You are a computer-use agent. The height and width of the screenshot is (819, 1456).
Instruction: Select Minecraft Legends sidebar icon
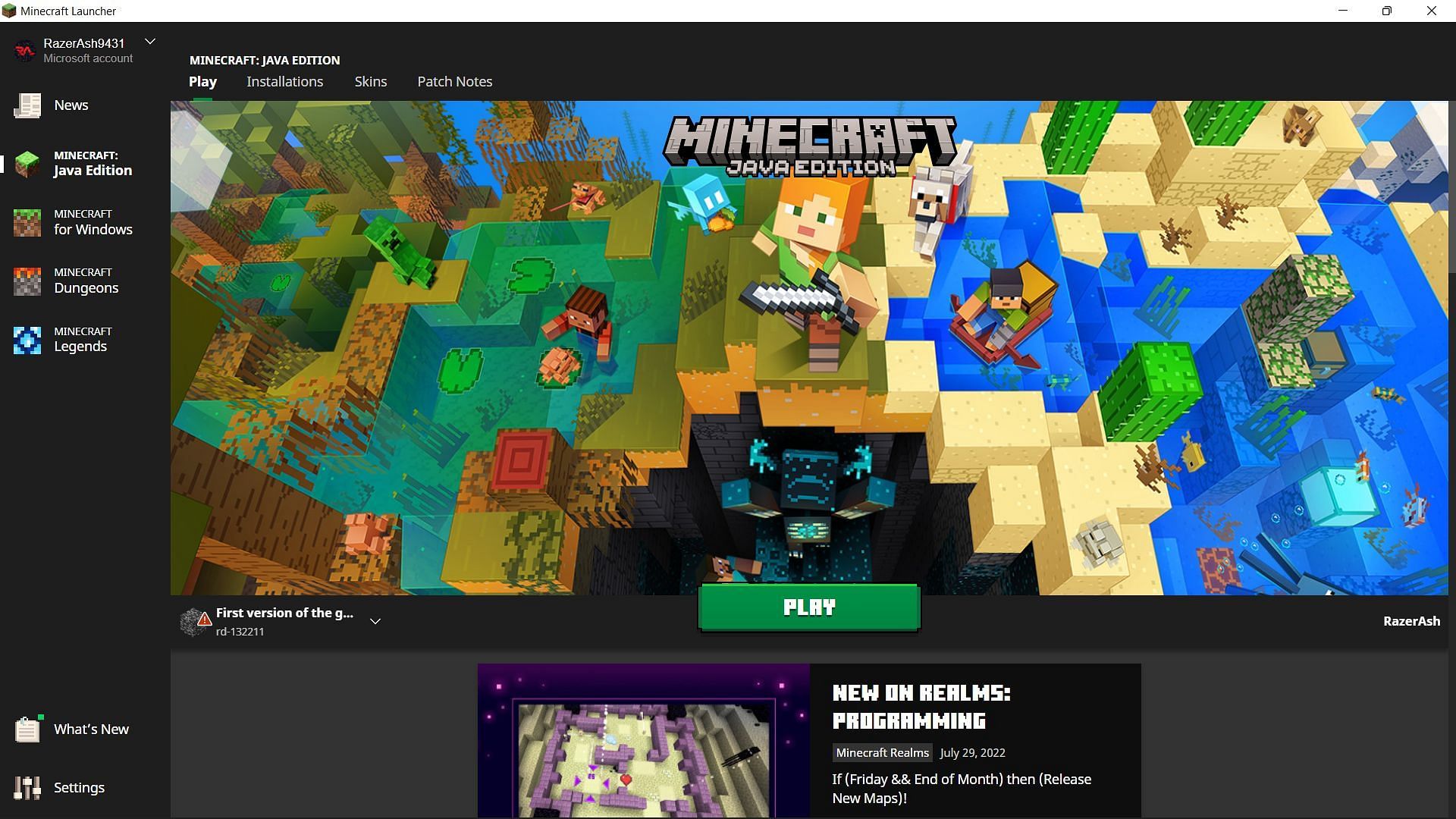click(26, 340)
